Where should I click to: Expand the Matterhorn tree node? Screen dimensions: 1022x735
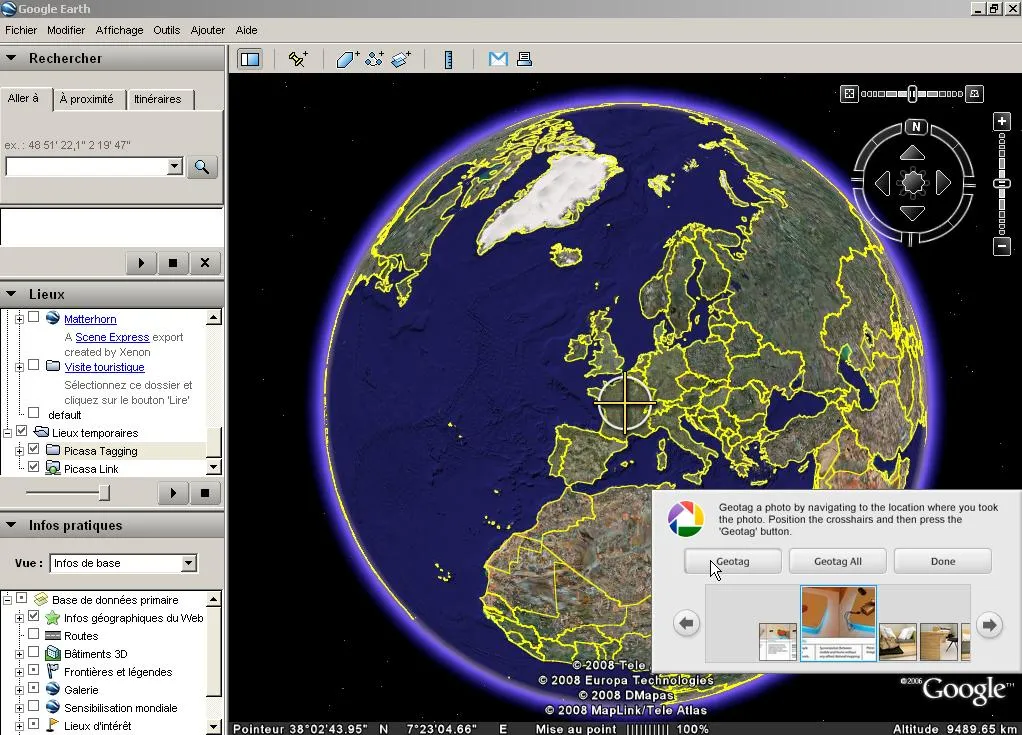point(19,319)
